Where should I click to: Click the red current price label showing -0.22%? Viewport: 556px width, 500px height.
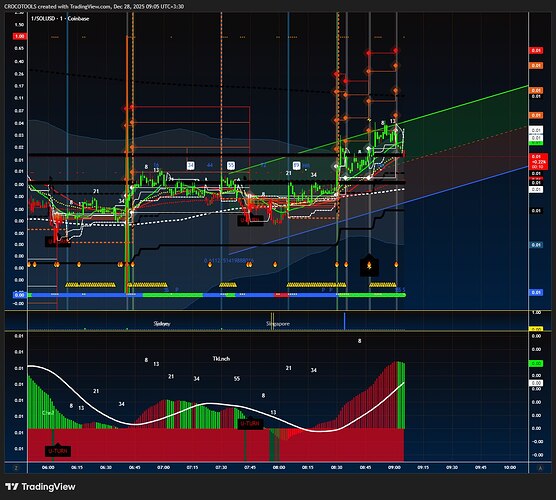[537, 162]
